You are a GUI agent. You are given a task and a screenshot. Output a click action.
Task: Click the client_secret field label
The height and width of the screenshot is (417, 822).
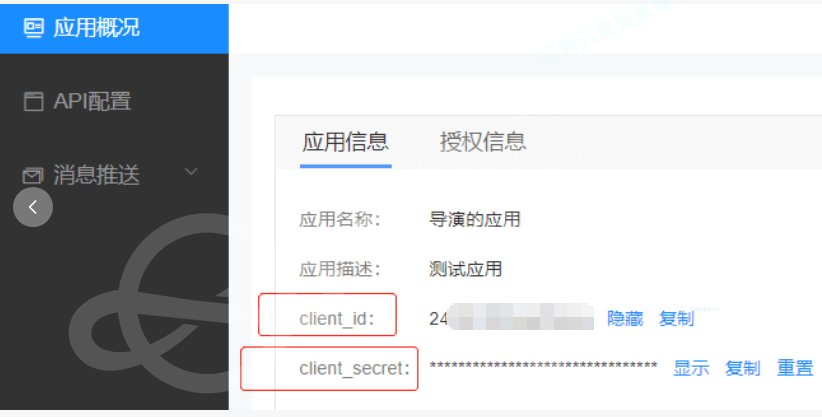pos(354,368)
